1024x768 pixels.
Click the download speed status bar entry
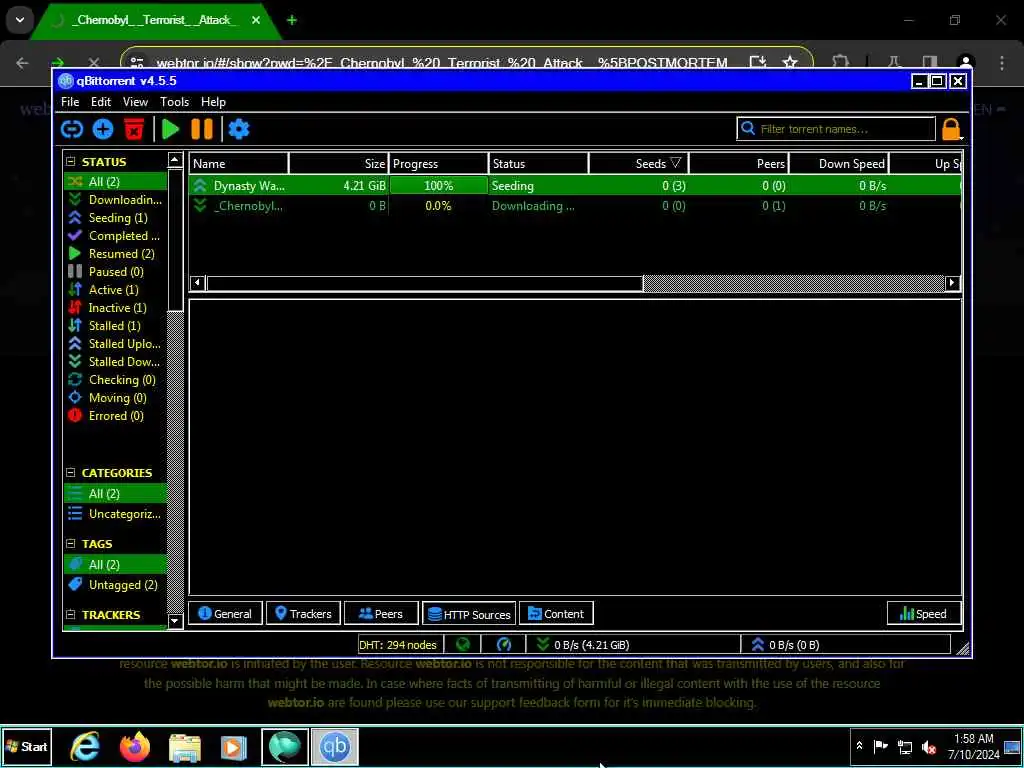pos(633,645)
